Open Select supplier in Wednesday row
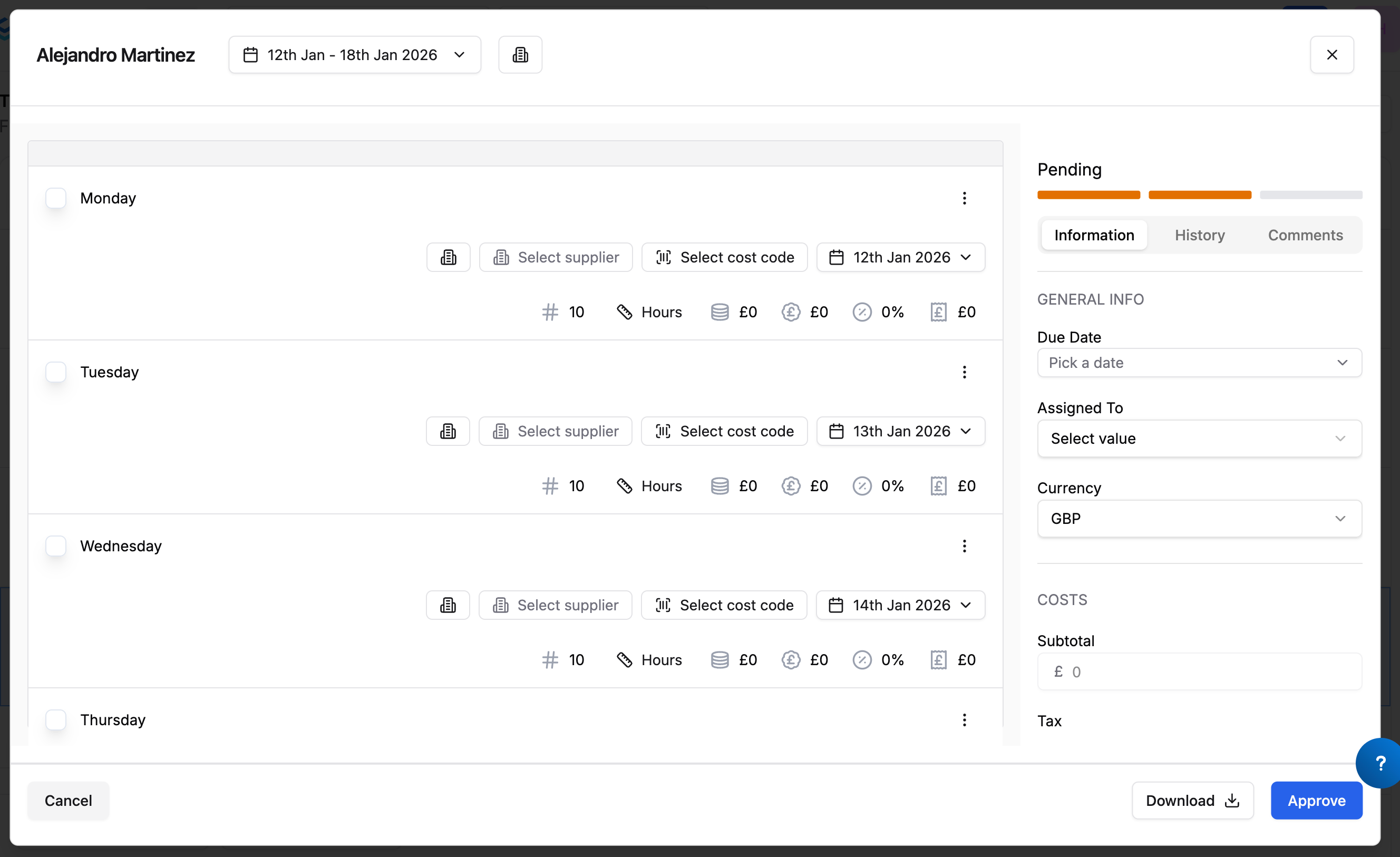 [x=555, y=605]
